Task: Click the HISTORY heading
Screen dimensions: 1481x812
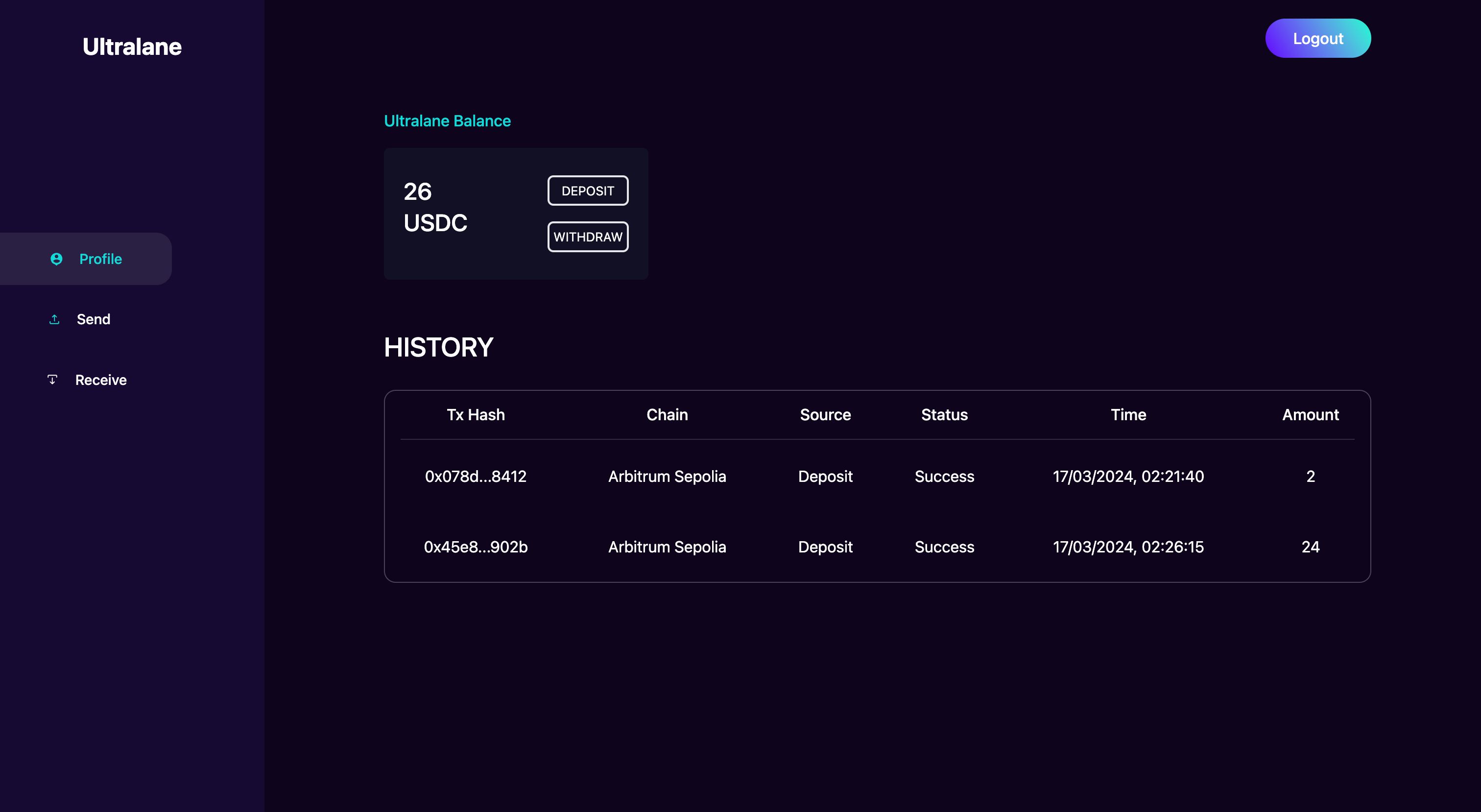Action: click(x=439, y=347)
